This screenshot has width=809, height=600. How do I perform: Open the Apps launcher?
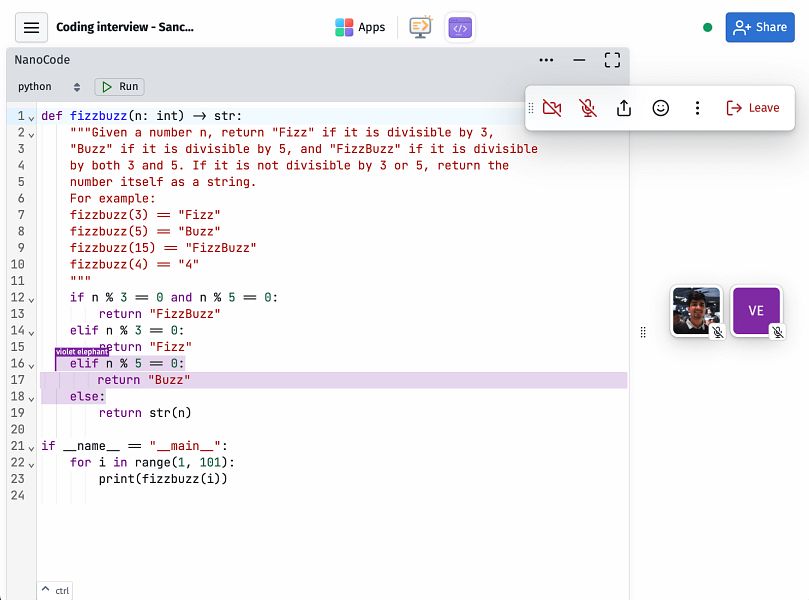coord(360,27)
